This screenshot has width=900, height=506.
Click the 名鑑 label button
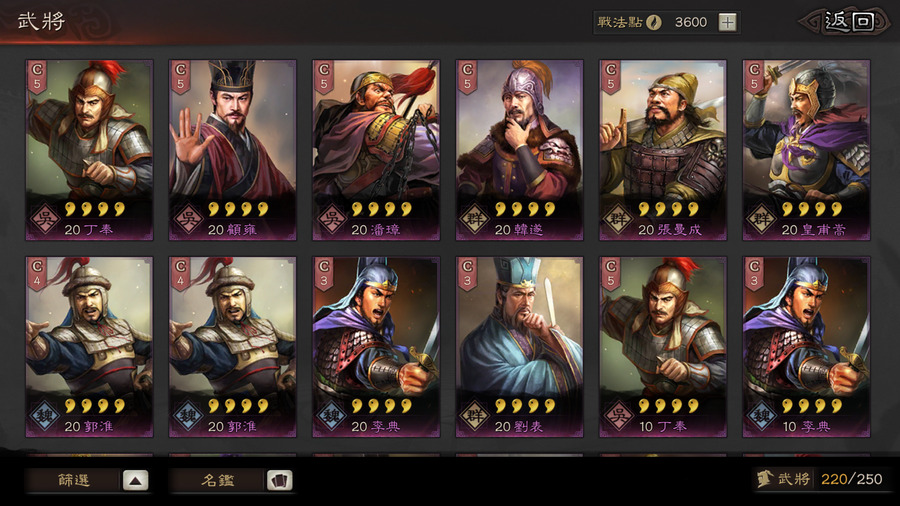point(218,480)
